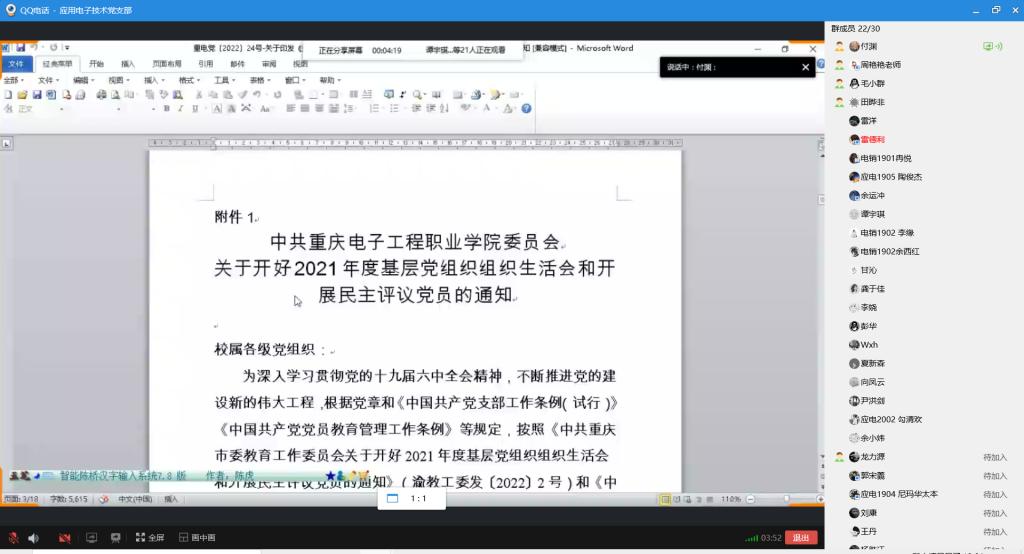The height and width of the screenshot is (554, 1024).
Task: Click the Italic formatting icon
Action: click(x=180, y=108)
